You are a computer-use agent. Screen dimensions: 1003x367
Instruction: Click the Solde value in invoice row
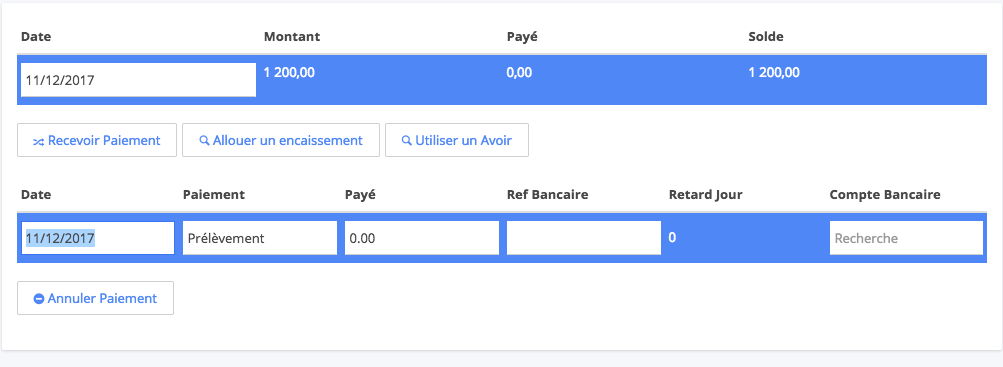pos(774,72)
